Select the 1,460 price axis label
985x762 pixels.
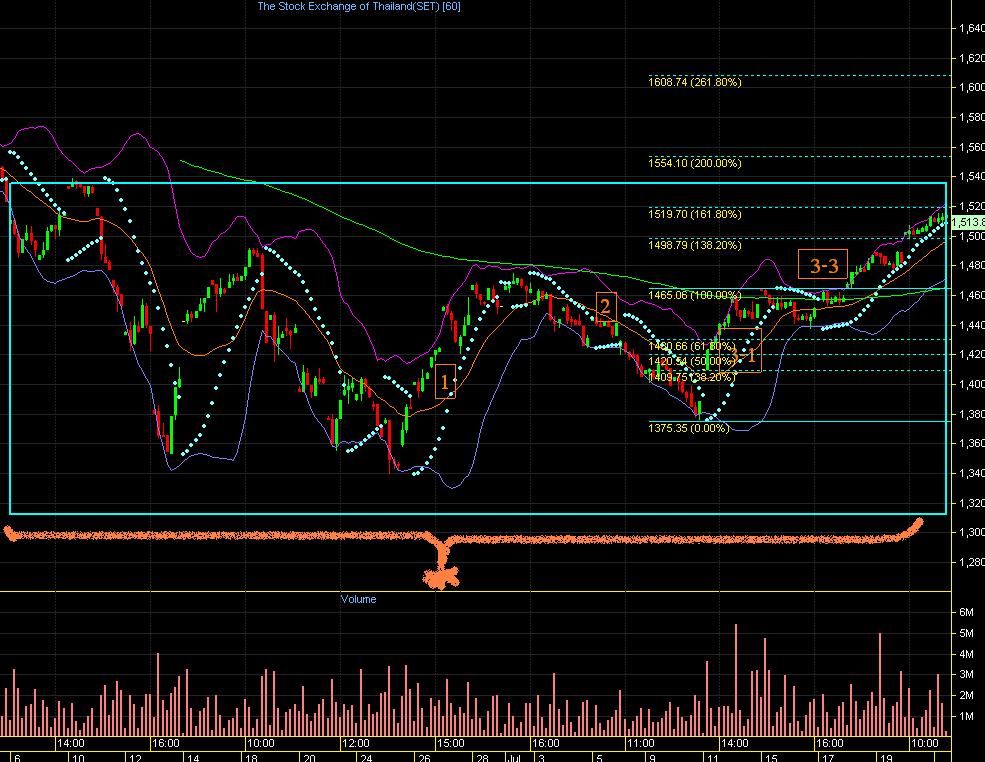[x=971, y=295]
